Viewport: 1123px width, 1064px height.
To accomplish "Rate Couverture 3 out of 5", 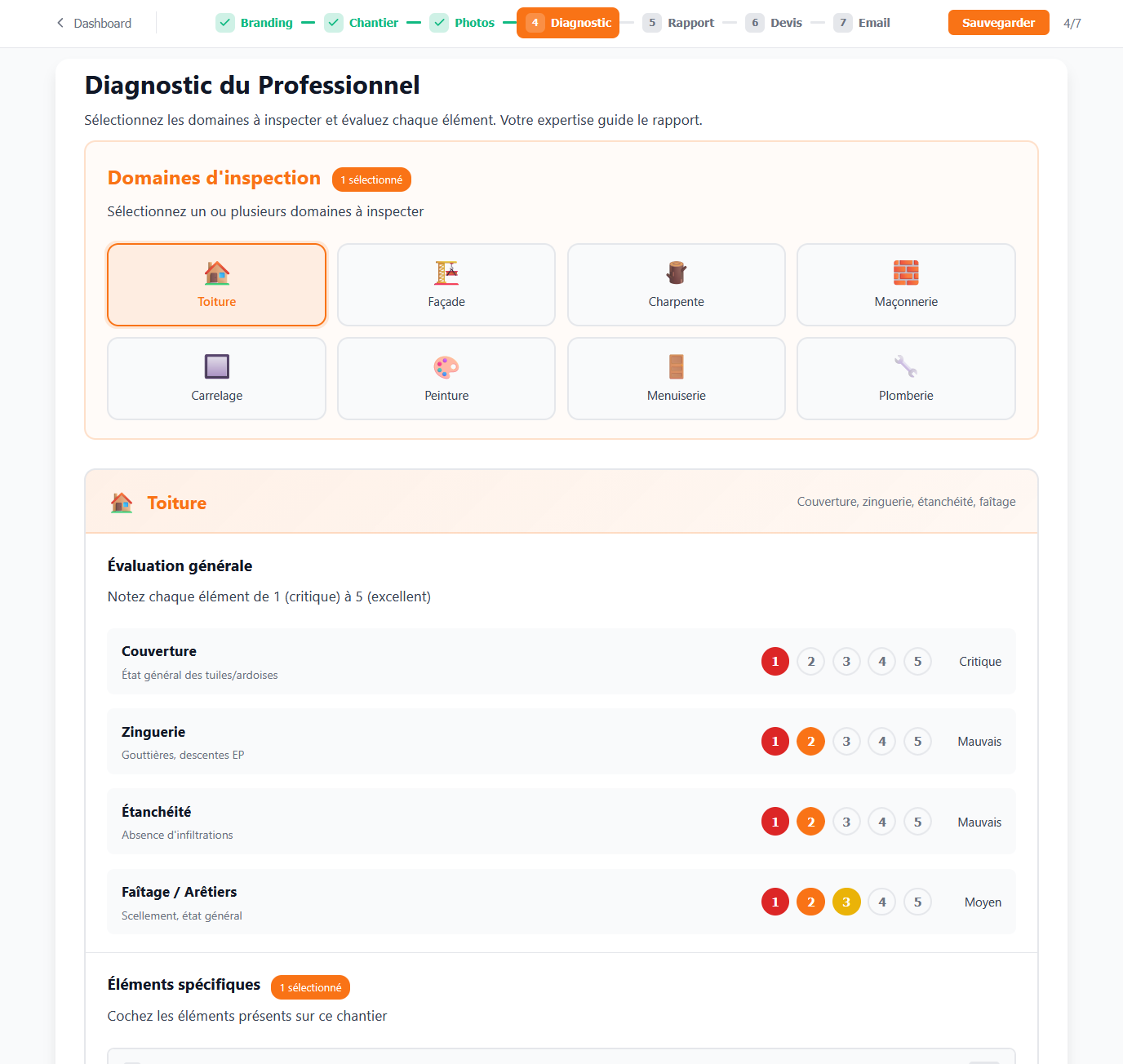I will point(846,661).
